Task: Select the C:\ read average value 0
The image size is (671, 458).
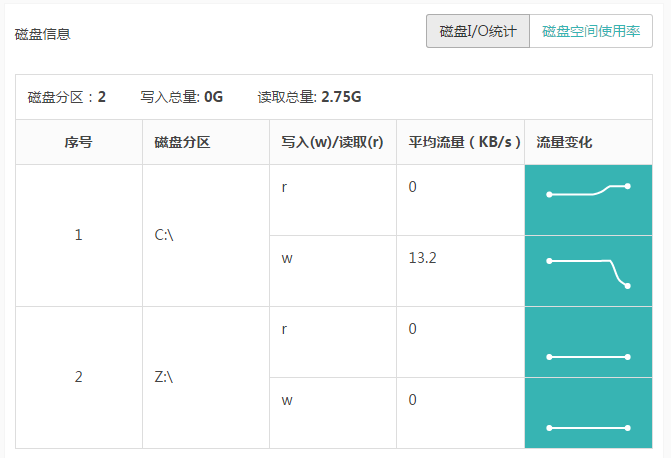Action: coord(413,187)
